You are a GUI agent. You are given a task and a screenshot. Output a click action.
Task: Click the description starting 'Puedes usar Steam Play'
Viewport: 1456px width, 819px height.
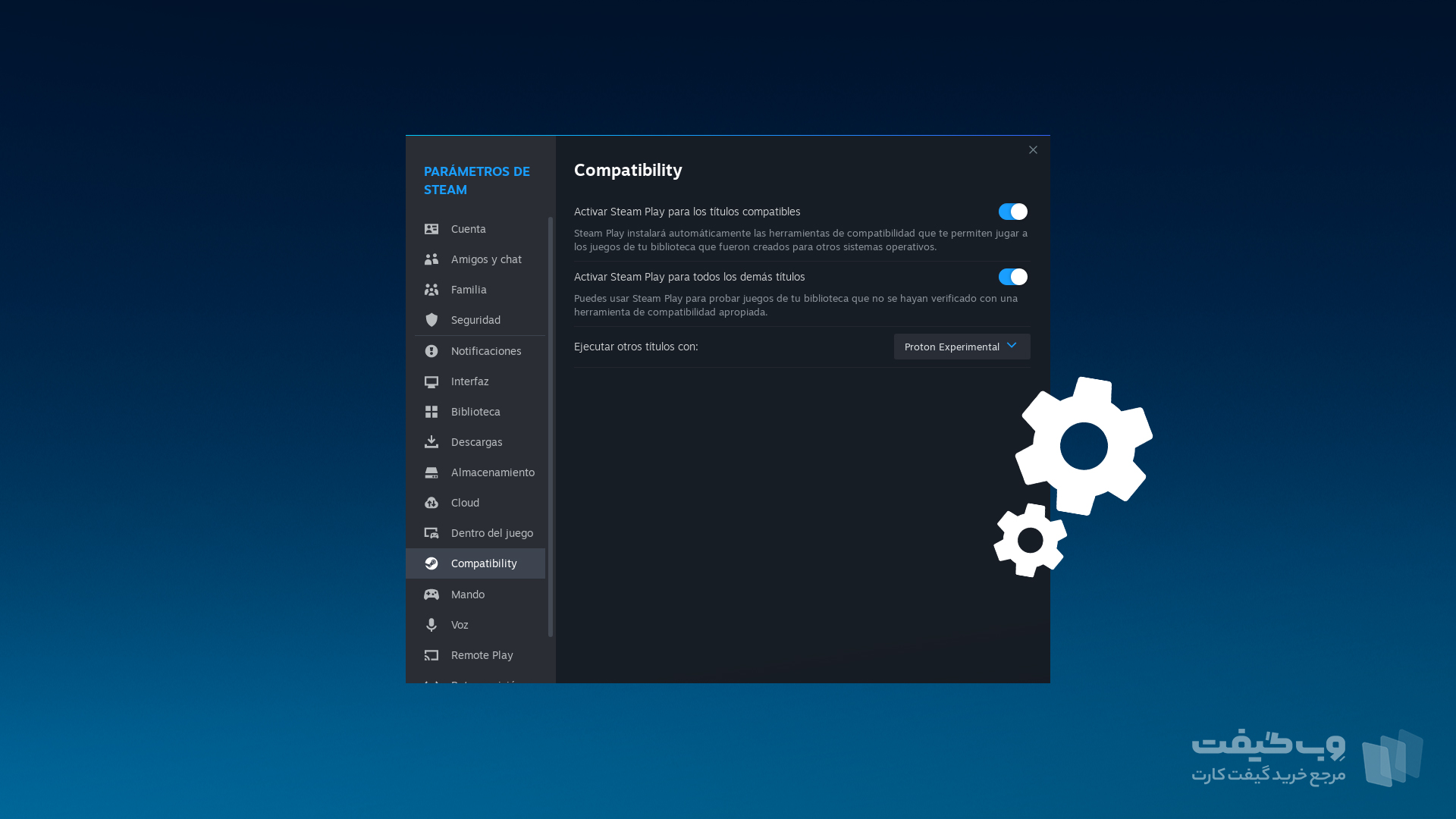click(x=795, y=305)
